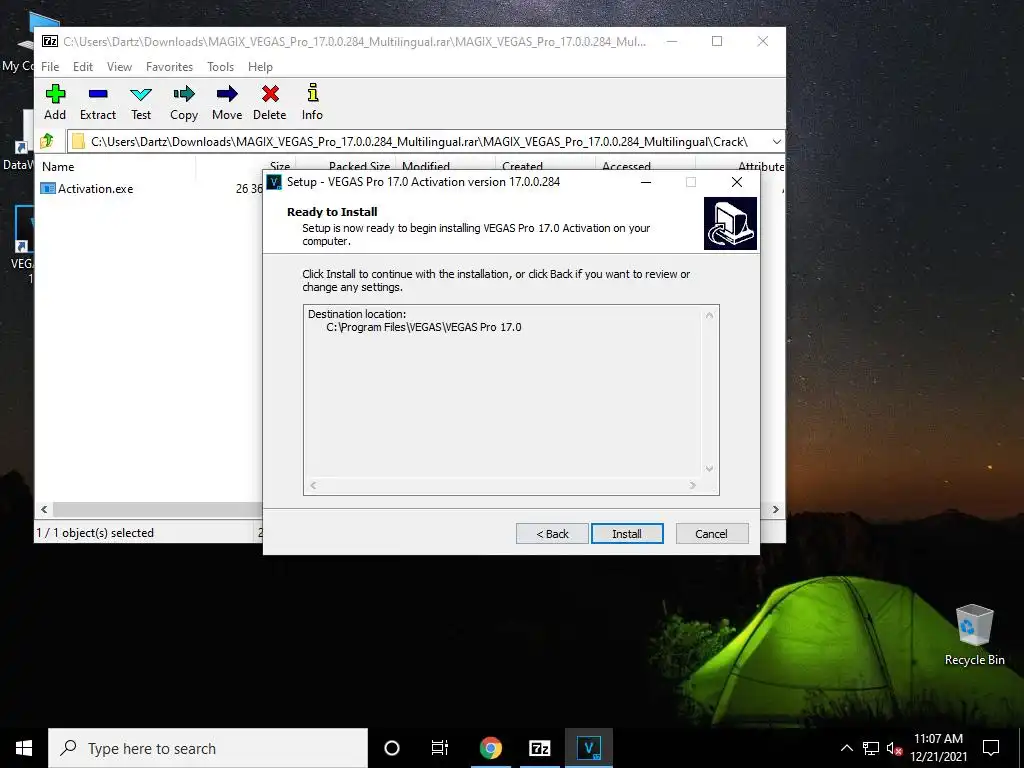Click the 7-Zip address bar path field
1024x768 pixels.
[x=418, y=142]
